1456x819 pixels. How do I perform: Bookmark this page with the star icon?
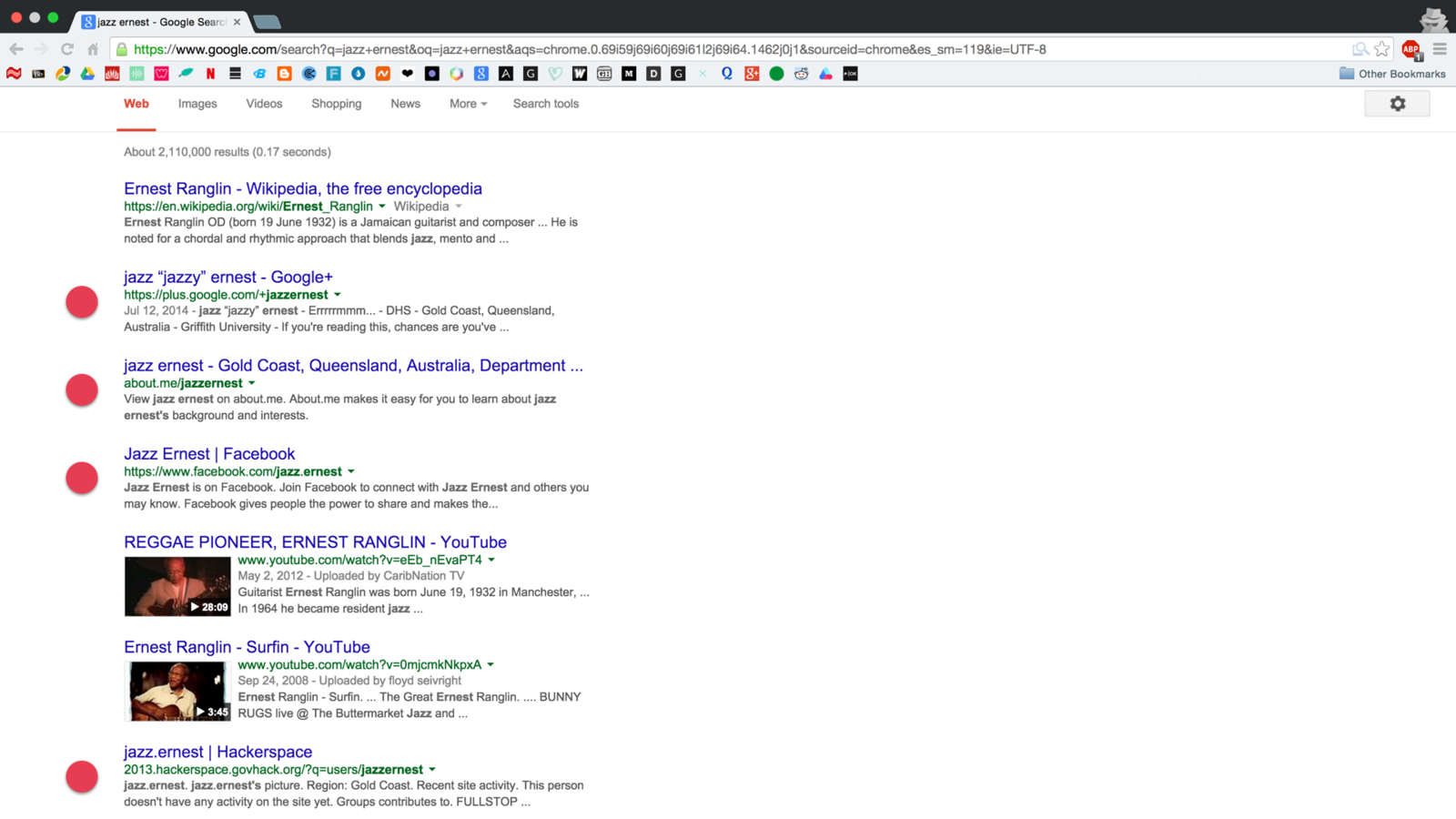(1382, 49)
